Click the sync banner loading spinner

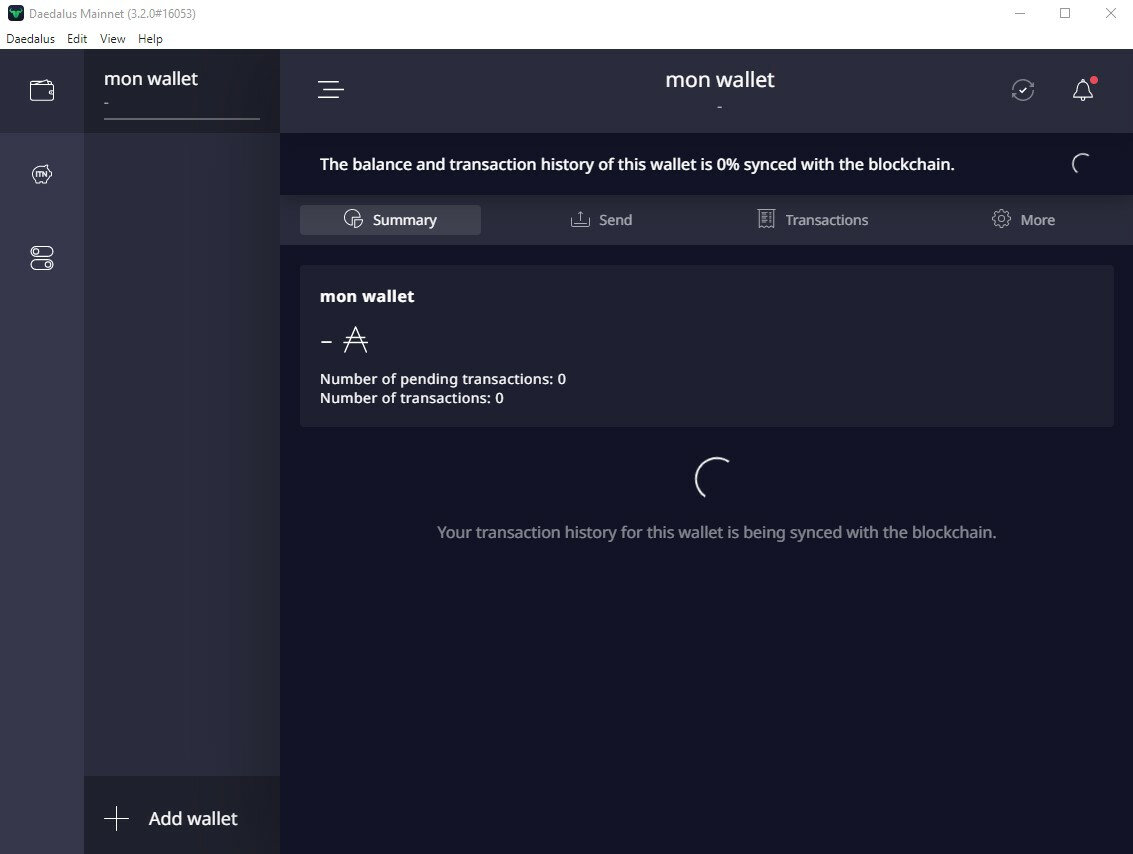1082,164
